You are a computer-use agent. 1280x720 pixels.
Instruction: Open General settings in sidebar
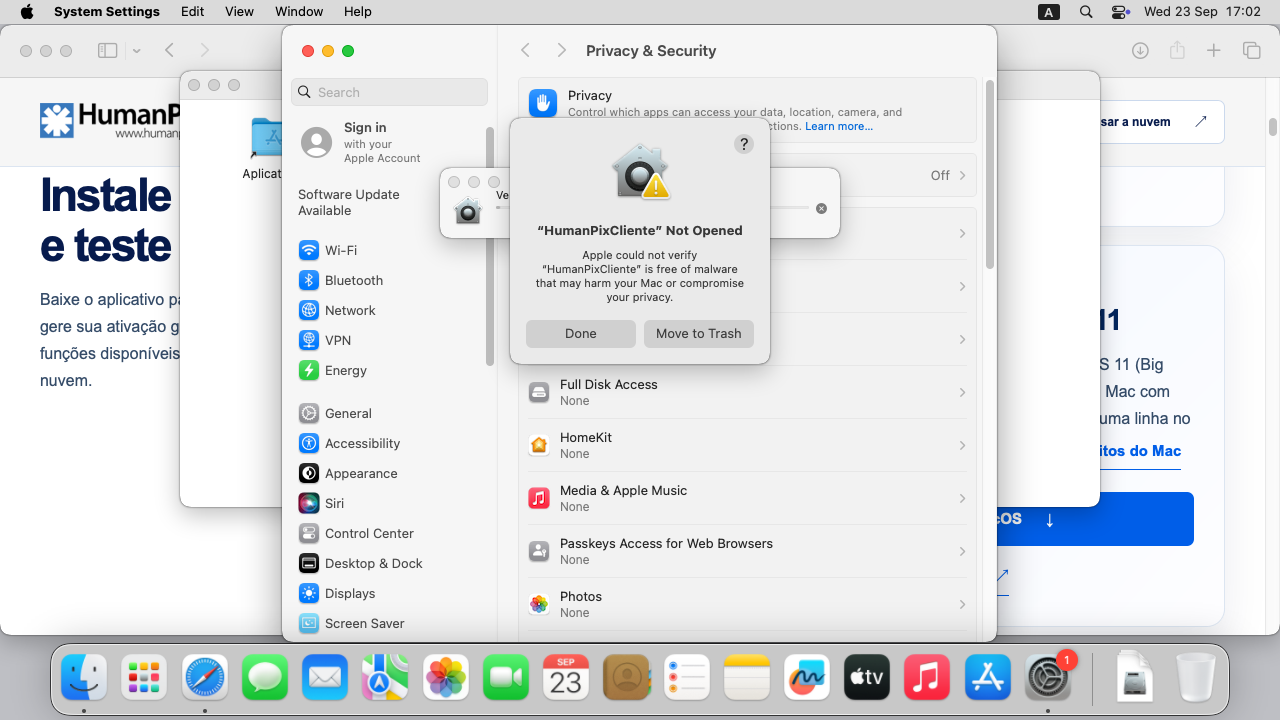pos(390,413)
